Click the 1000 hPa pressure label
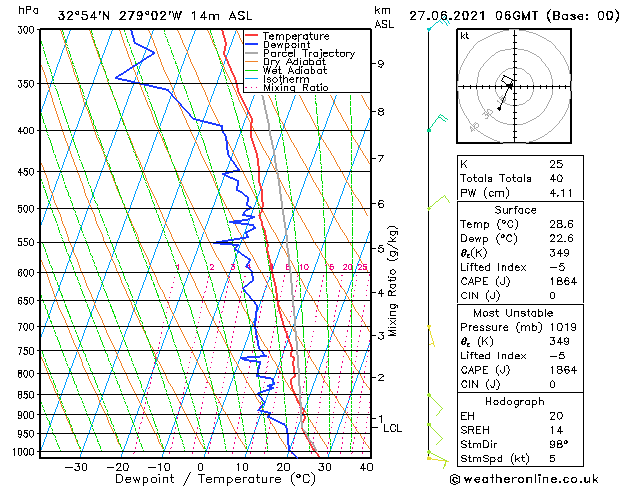This screenshot has width=629, height=486. coord(26,452)
